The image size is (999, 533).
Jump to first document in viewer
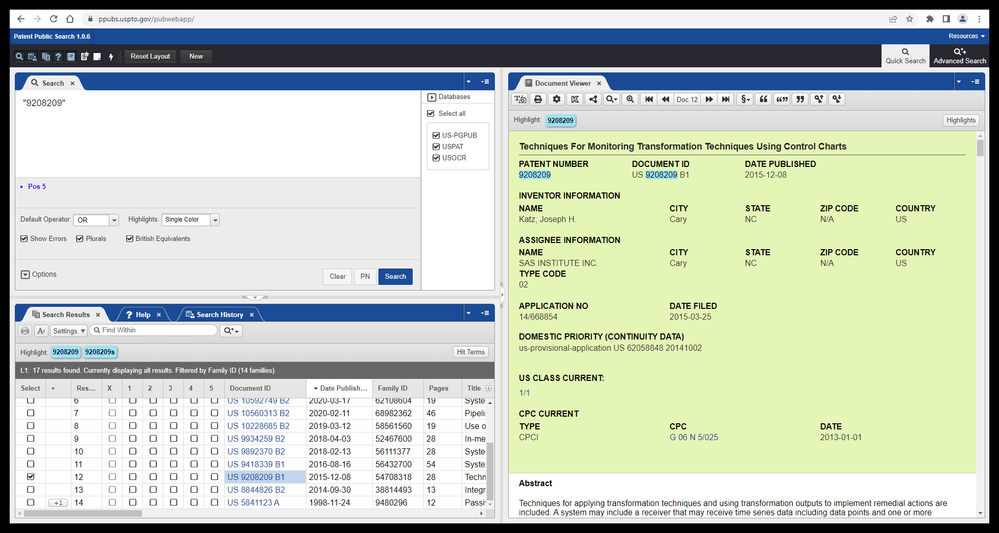[649, 99]
